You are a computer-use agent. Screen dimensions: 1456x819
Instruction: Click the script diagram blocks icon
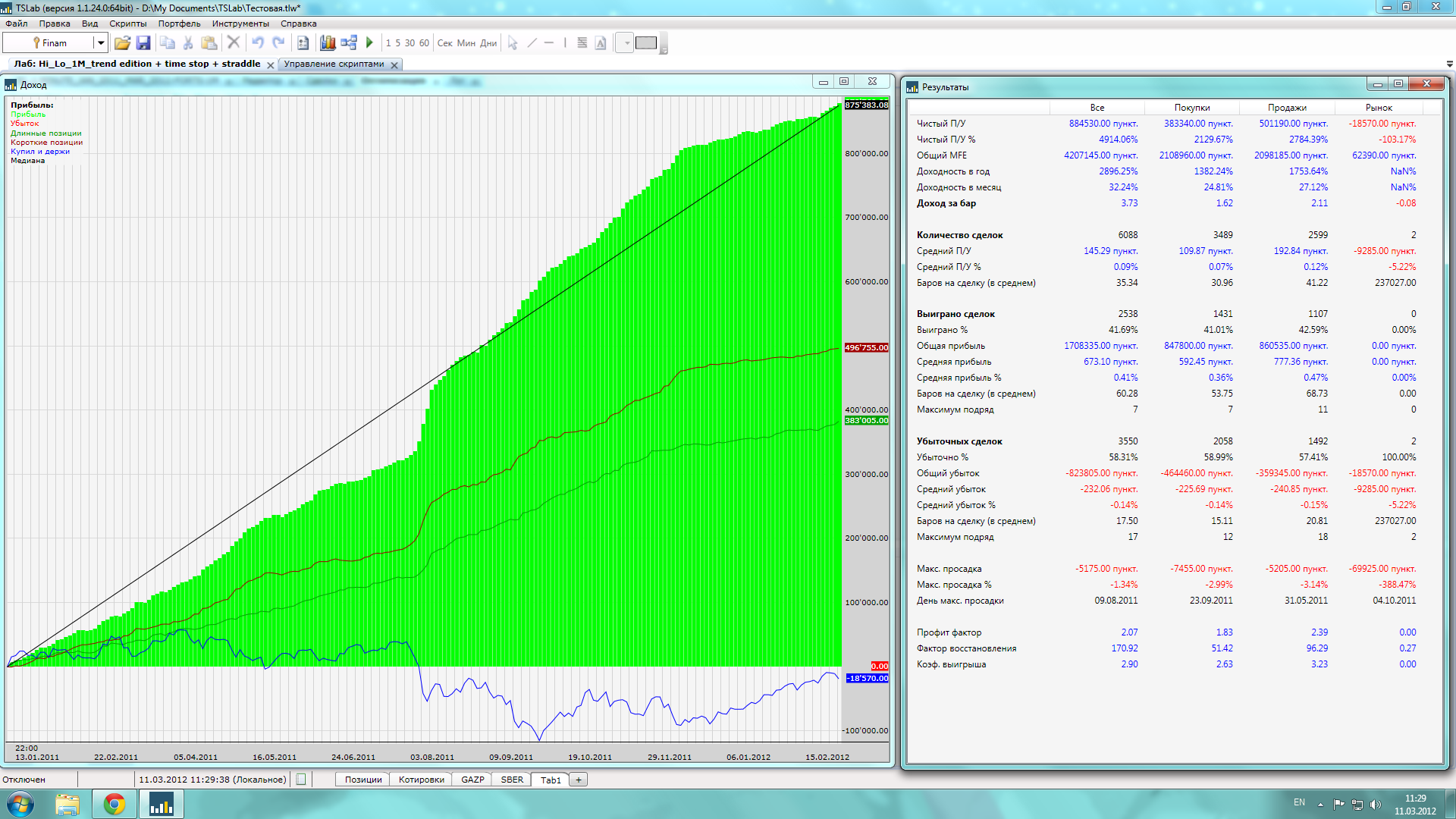click(x=349, y=43)
